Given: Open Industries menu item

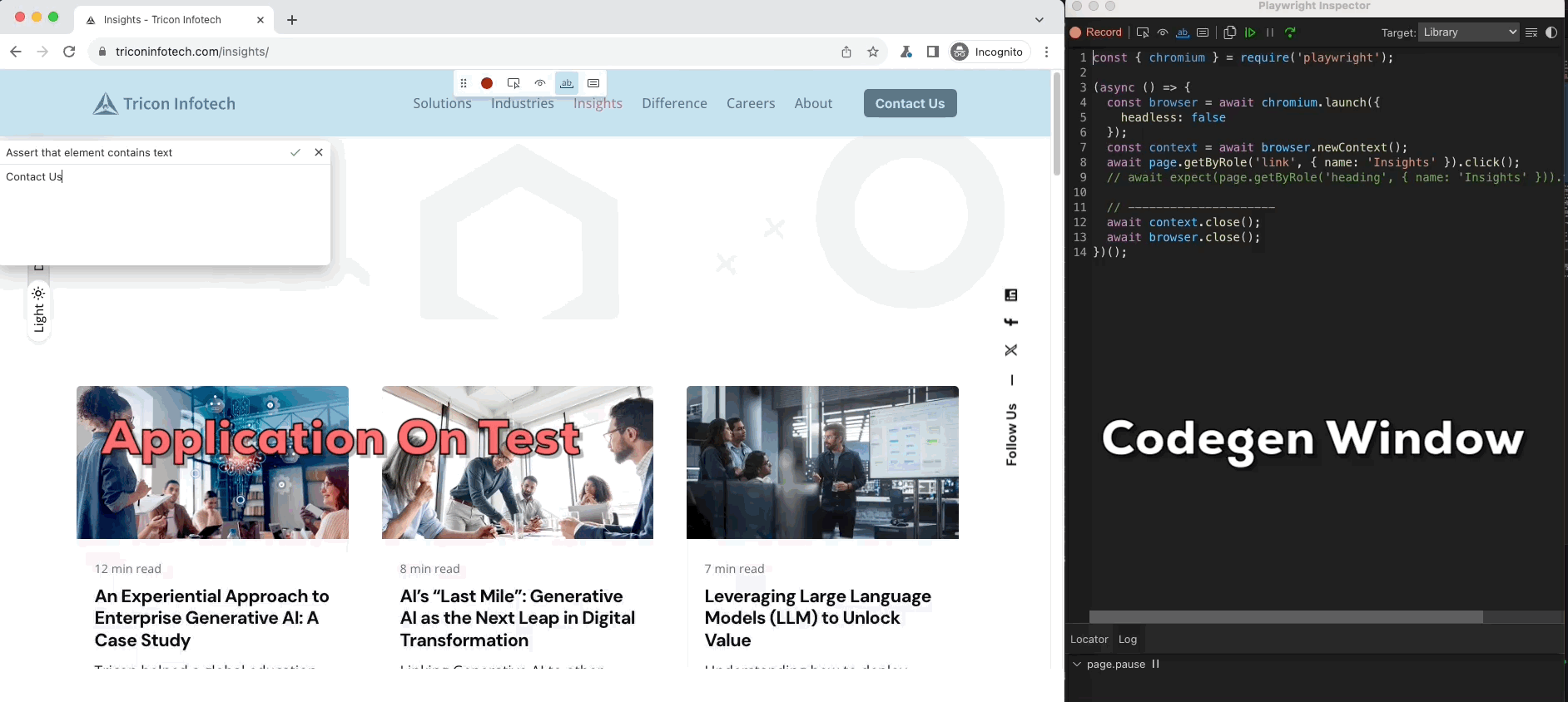Looking at the screenshot, I should [x=523, y=103].
